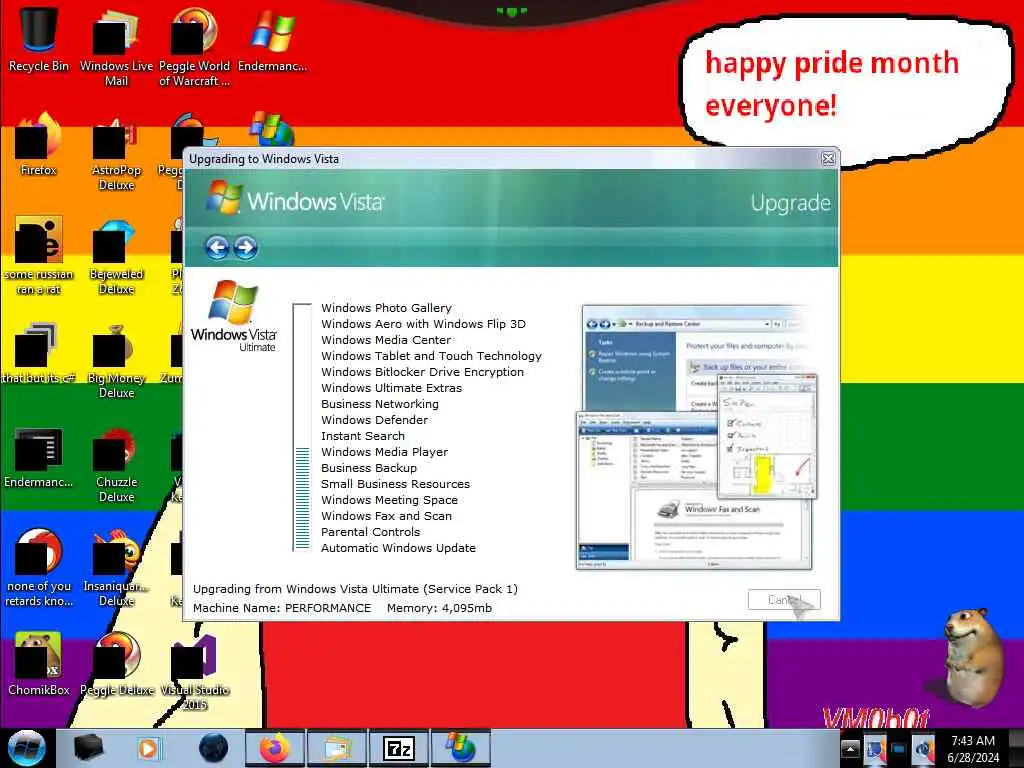This screenshot has height=768, width=1024.
Task: Click the vertical upgrade progress bar
Action: click(x=302, y=428)
